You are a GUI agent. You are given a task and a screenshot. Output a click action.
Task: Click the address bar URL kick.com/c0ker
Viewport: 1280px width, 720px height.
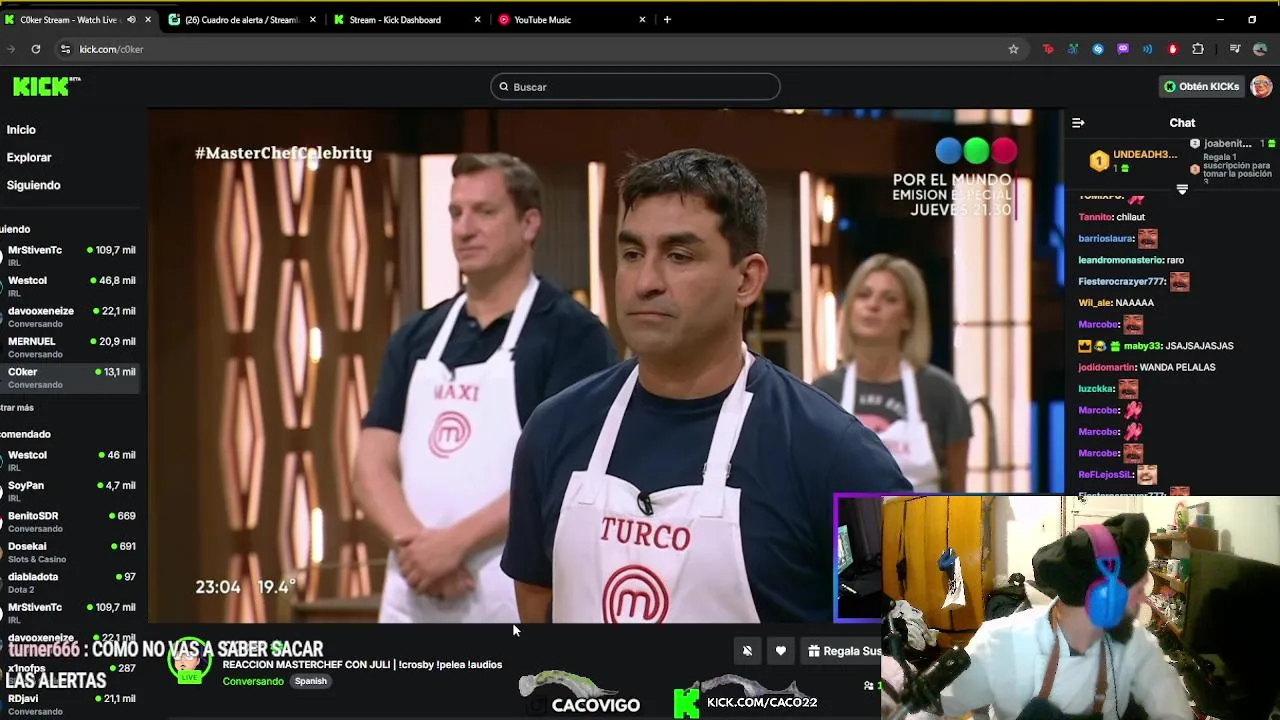click(111, 49)
